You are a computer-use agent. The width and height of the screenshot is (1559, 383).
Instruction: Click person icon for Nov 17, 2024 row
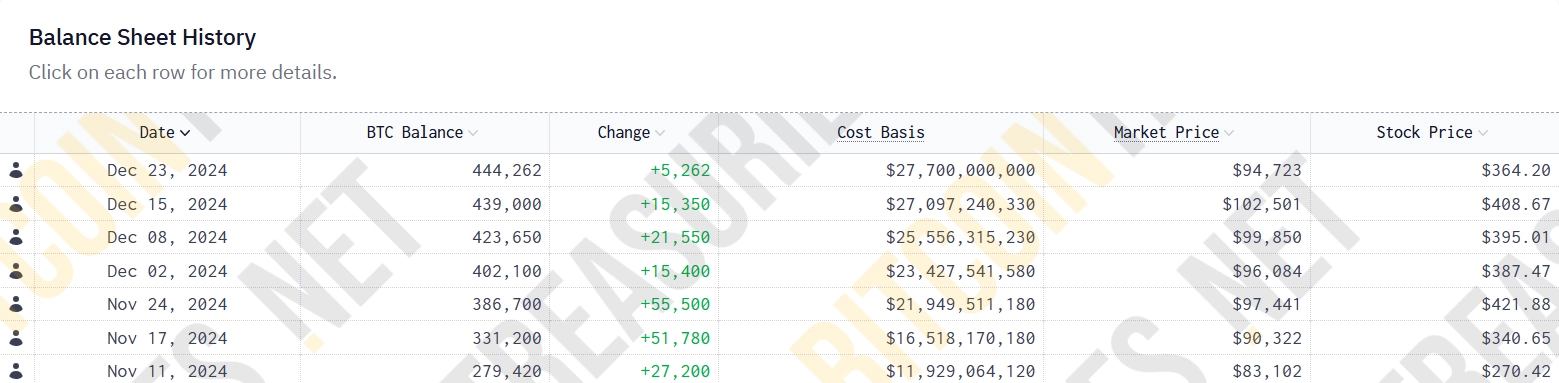coord(15,338)
